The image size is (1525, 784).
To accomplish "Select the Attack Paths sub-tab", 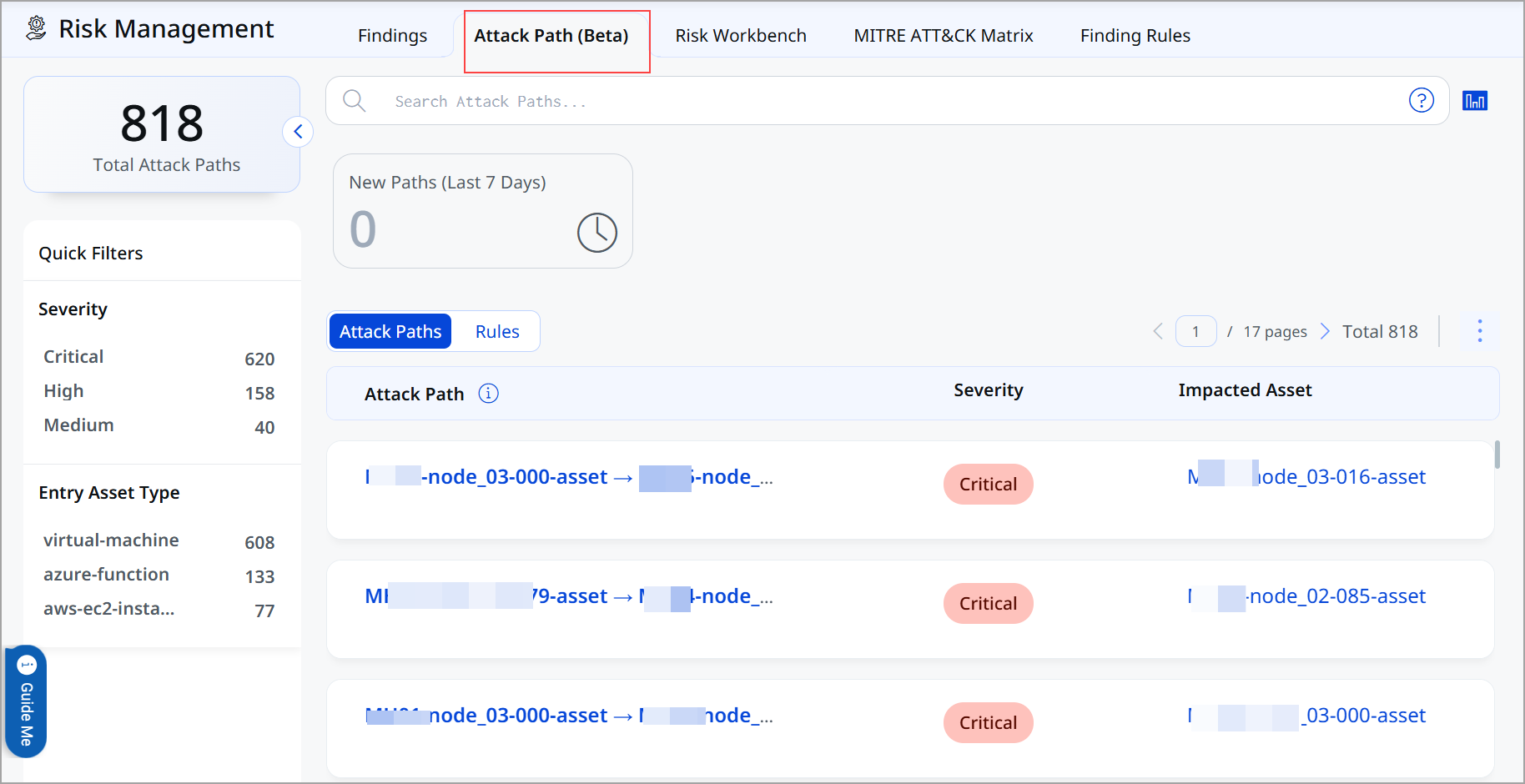I will pyautogui.click(x=390, y=331).
